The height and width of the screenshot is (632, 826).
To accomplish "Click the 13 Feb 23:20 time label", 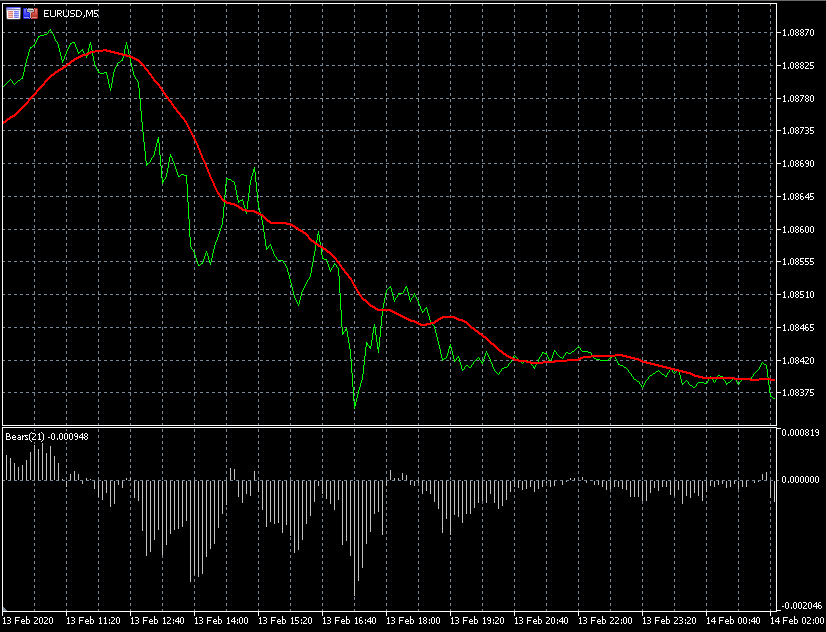I will point(669,621).
